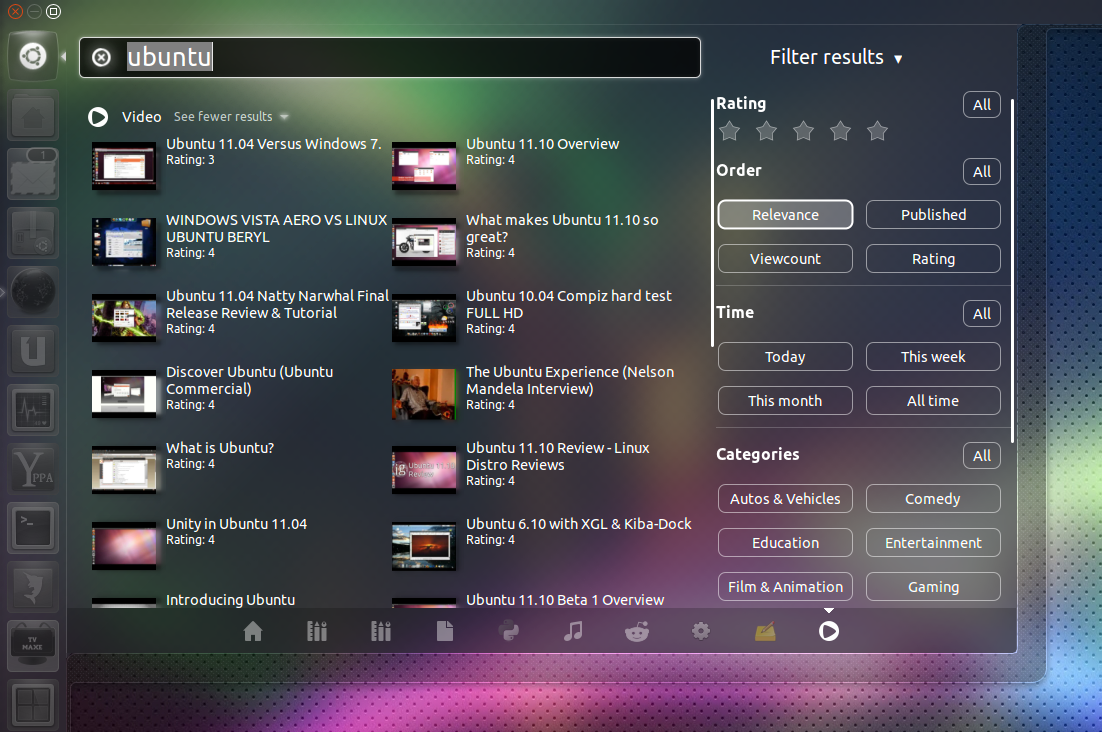Screen dimensions: 1102x732
Task: Toggle the Film & Animation category filter
Action: point(785,587)
